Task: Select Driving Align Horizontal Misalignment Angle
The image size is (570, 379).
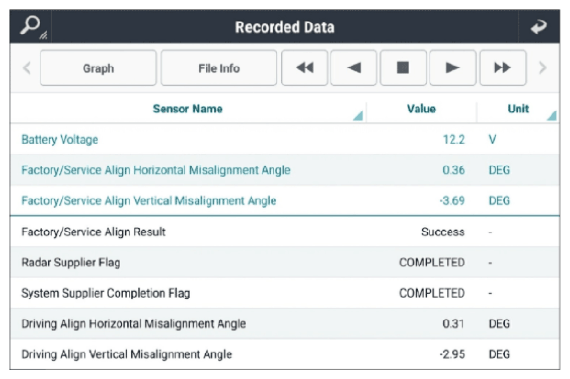Action: 285,323
